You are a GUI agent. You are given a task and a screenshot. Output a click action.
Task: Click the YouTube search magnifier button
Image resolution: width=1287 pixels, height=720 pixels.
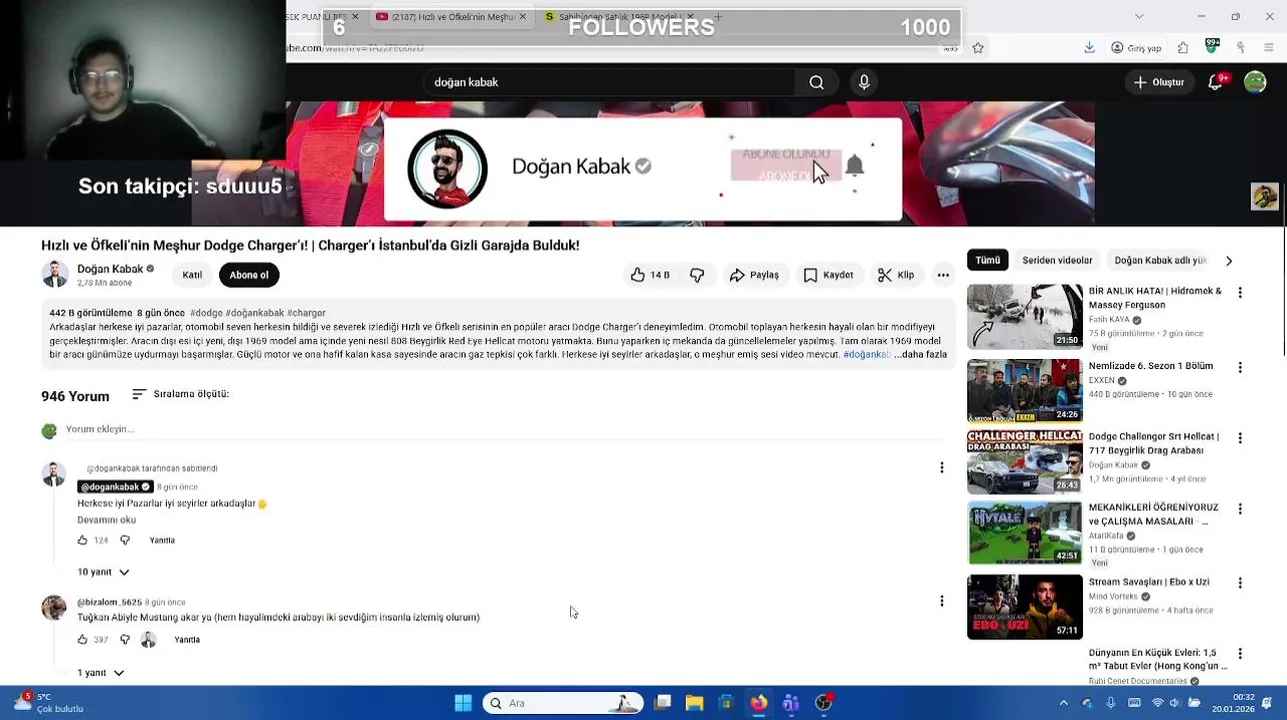(x=817, y=83)
